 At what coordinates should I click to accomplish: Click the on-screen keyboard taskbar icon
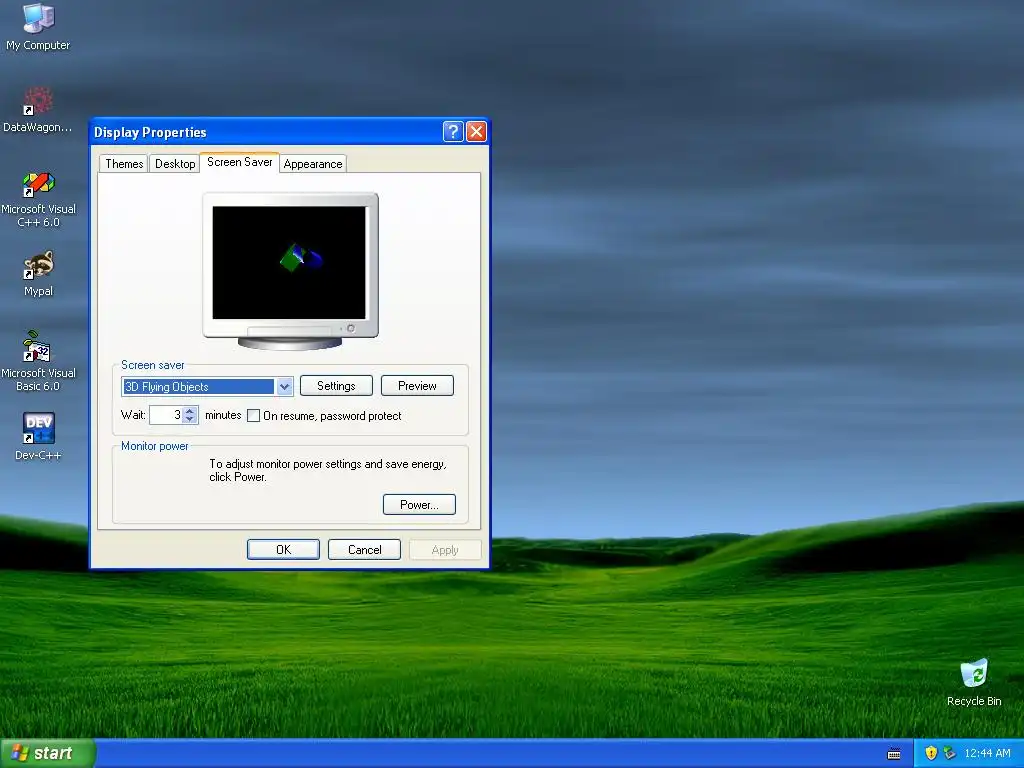pyautogui.click(x=894, y=754)
